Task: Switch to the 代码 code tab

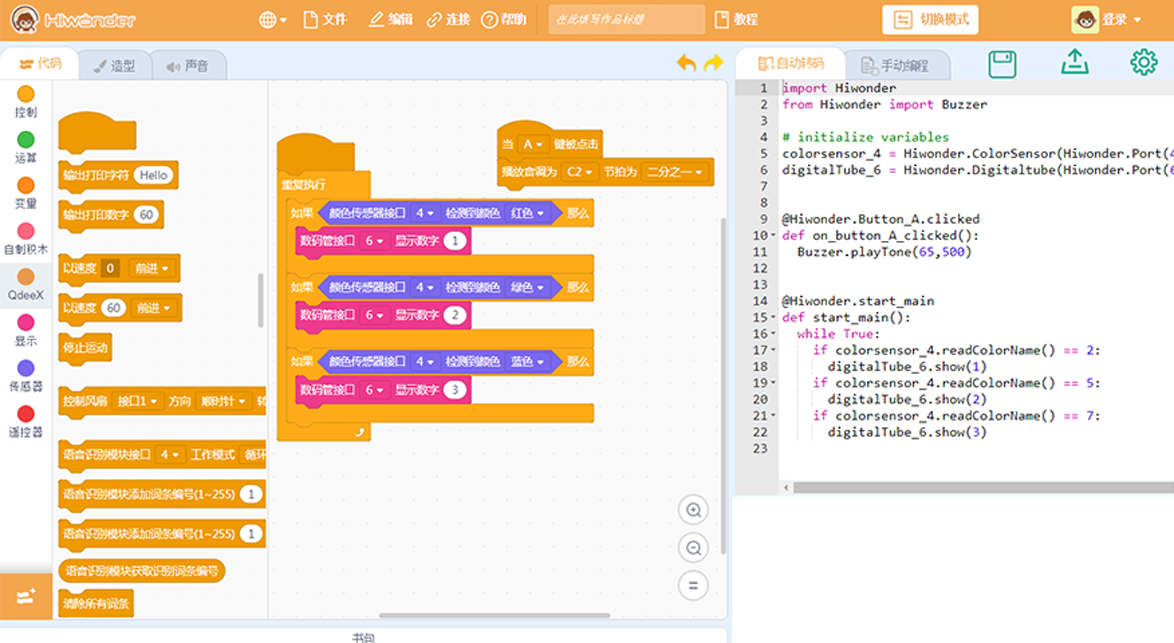Action: [x=40, y=64]
